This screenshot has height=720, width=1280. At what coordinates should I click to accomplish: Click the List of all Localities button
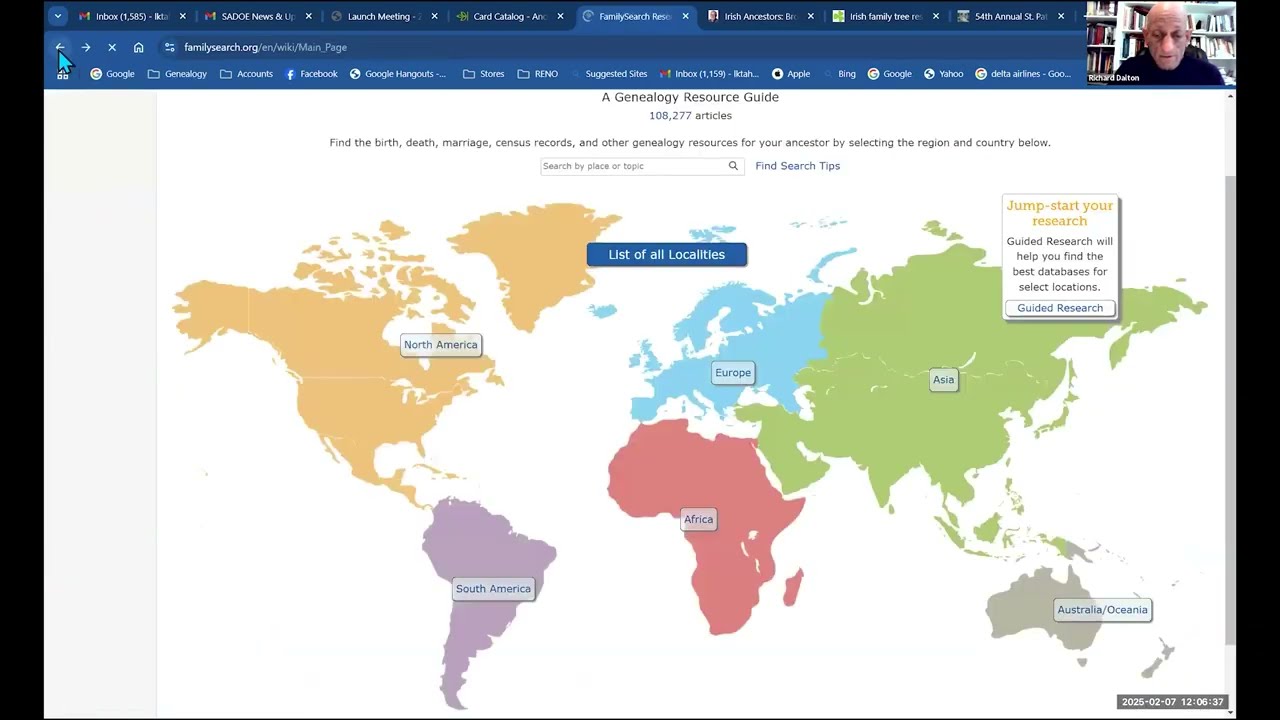(666, 254)
